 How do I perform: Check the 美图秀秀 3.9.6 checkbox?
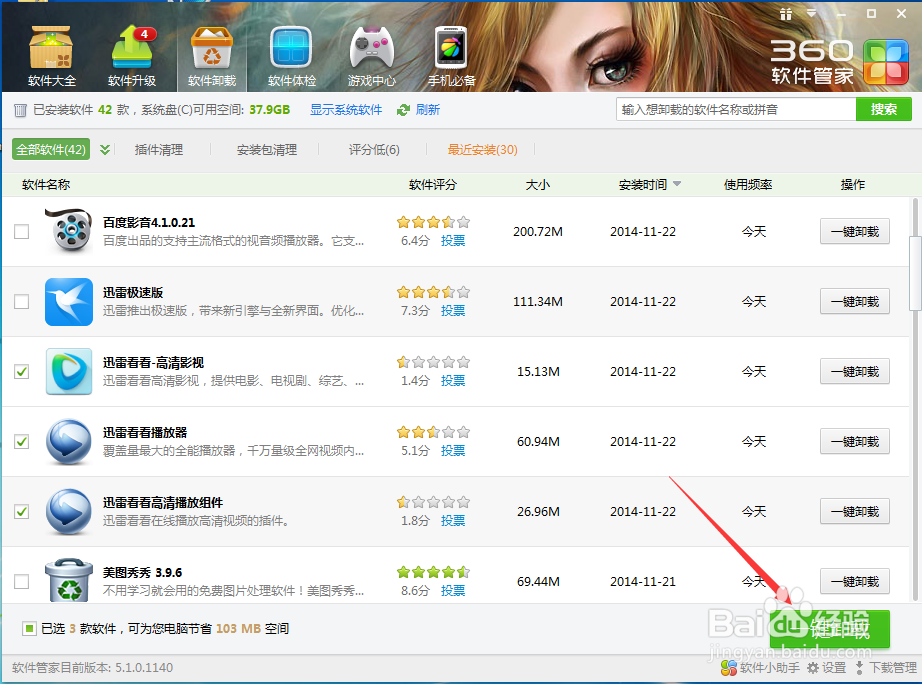(22, 581)
